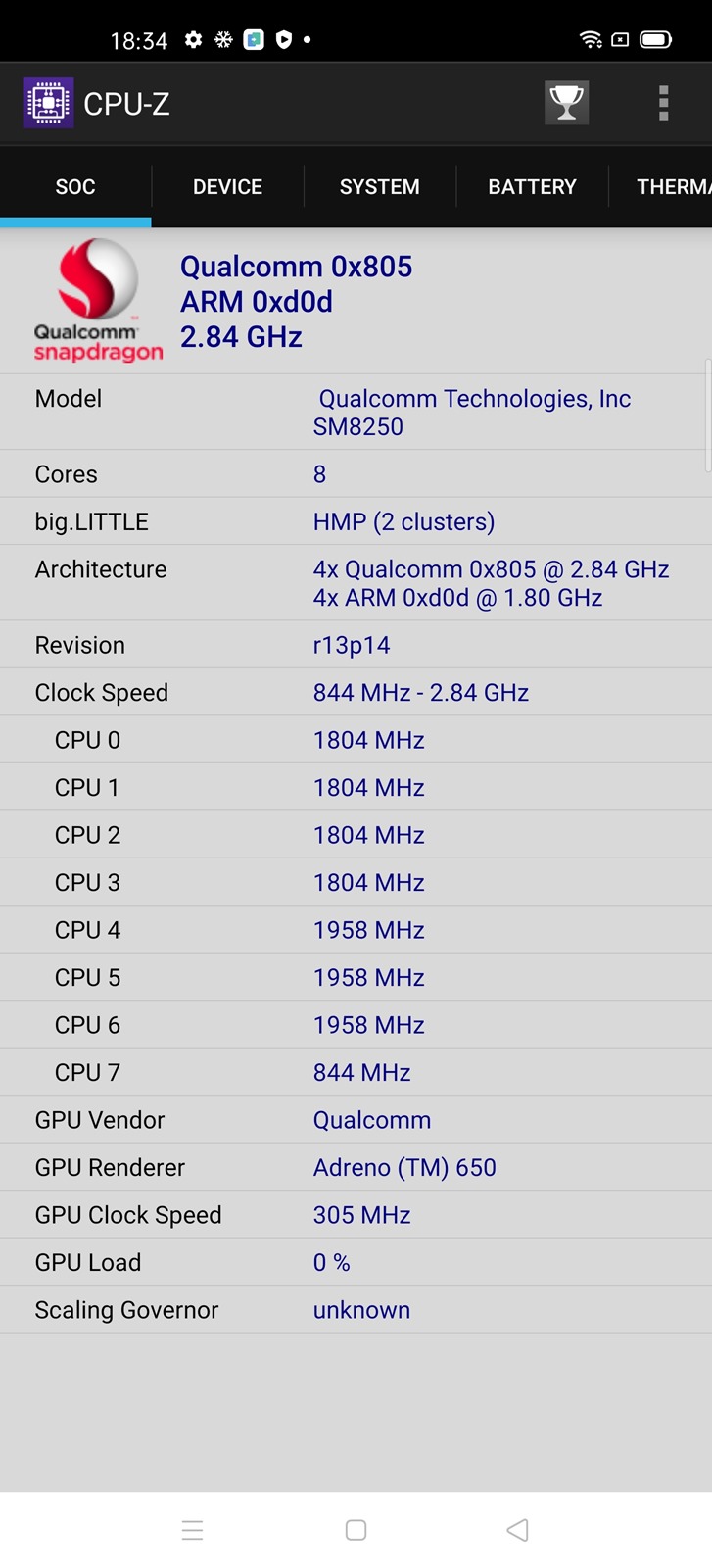This screenshot has width=712, height=1568.
Task: Tap the settings gear in status bar
Action: 194,40
